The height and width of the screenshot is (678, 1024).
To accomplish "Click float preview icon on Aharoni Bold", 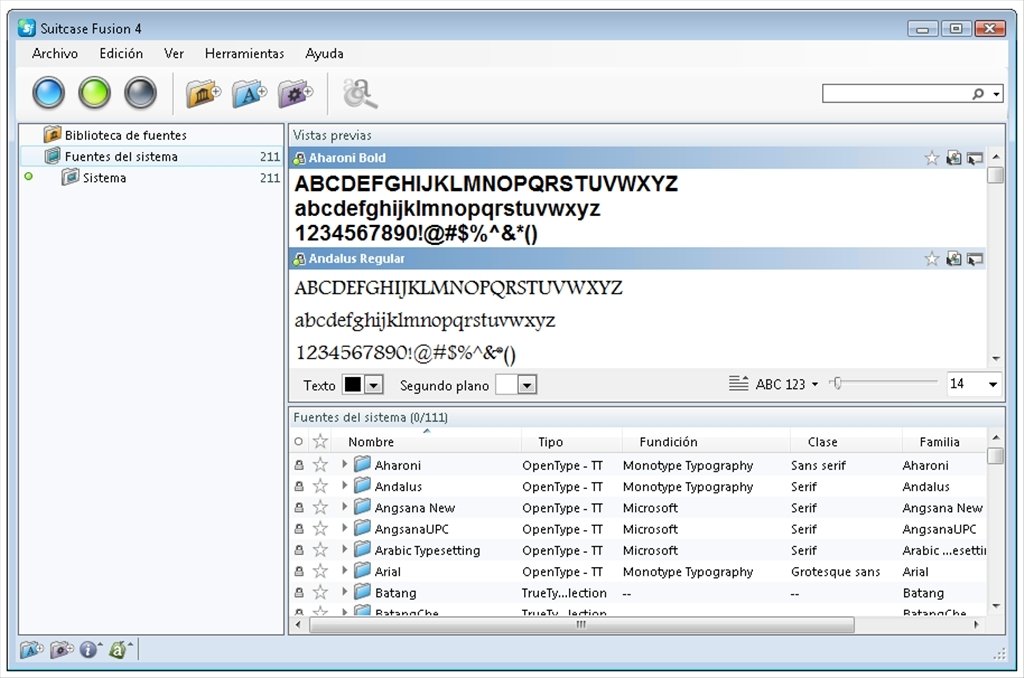I will coord(974,158).
